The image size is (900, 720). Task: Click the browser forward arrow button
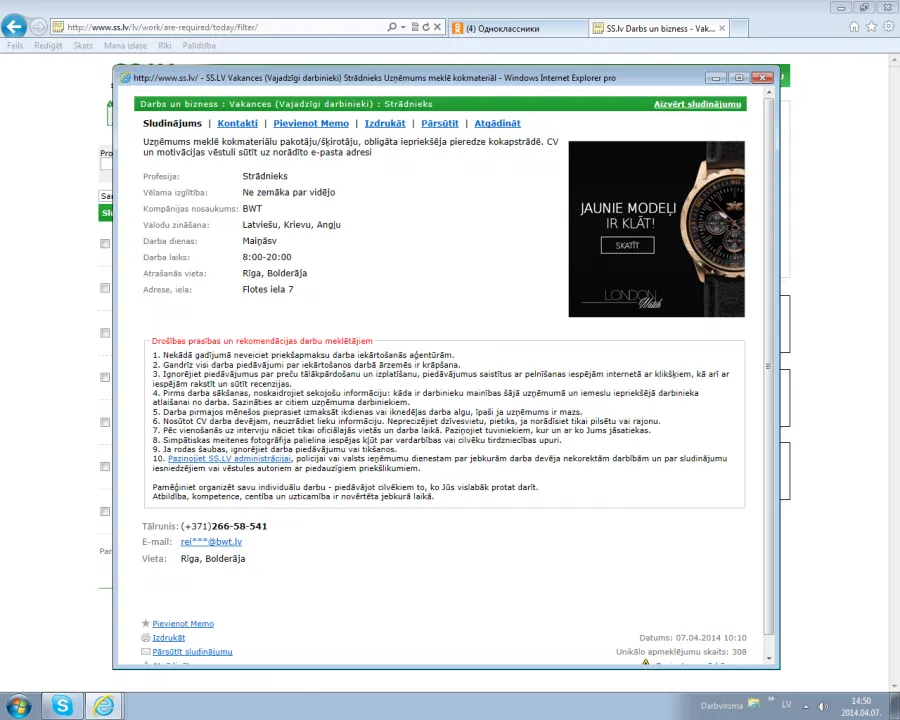coord(38,26)
